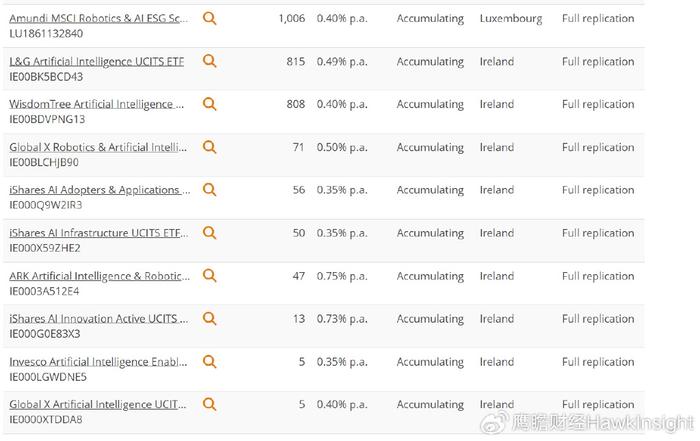
Task: Click magnifier icon beside L&G Artificial Intelligence ETF
Action: click(x=209, y=61)
